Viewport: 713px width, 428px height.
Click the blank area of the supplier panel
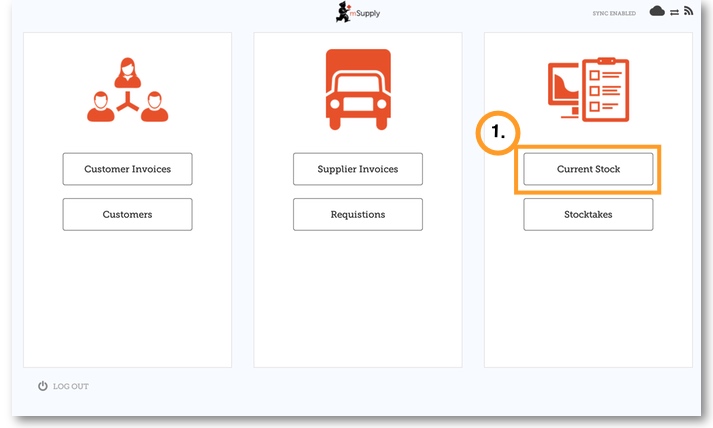click(x=357, y=300)
